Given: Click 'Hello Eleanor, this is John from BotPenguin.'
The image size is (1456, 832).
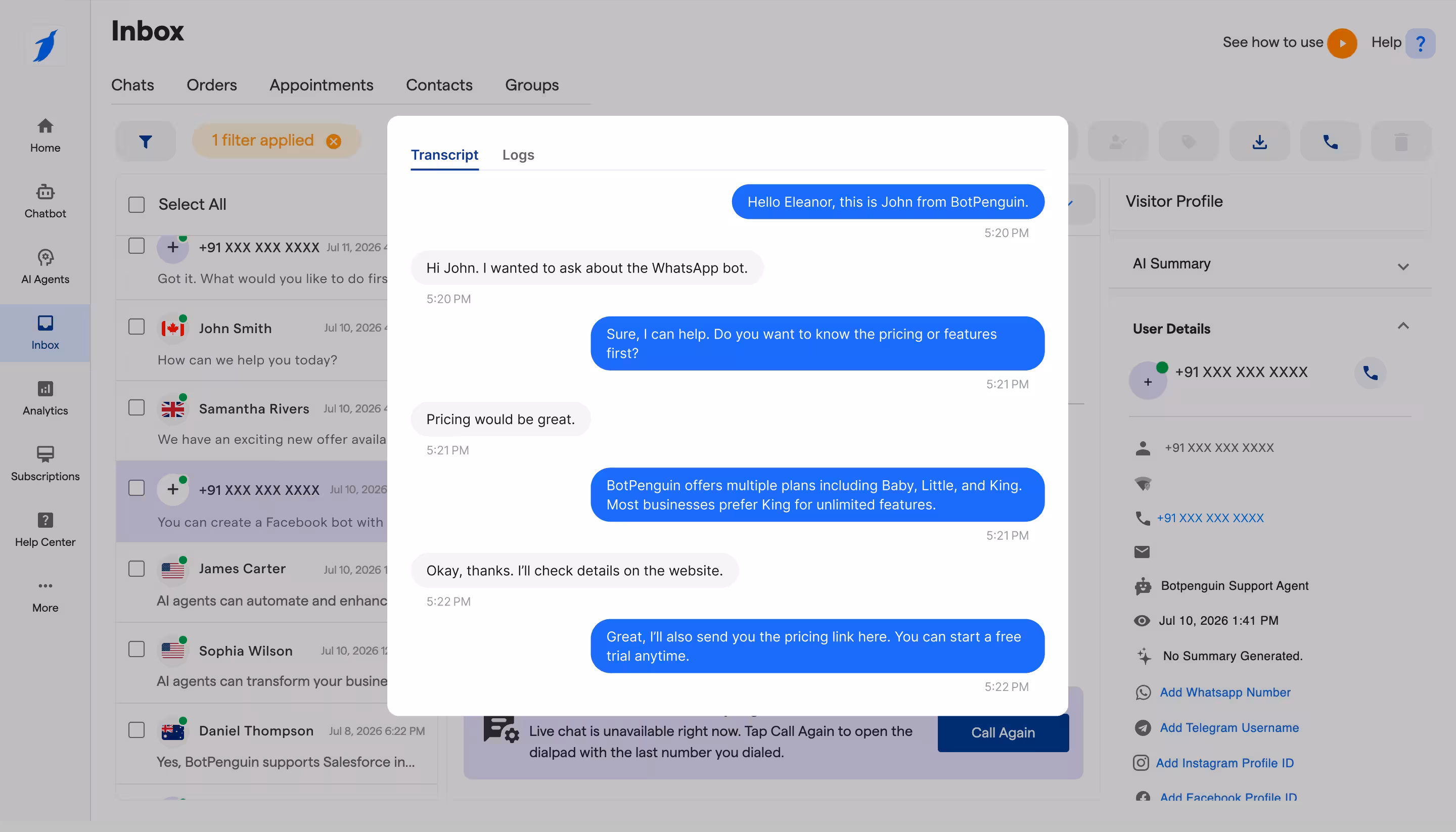Looking at the screenshot, I should pos(888,202).
